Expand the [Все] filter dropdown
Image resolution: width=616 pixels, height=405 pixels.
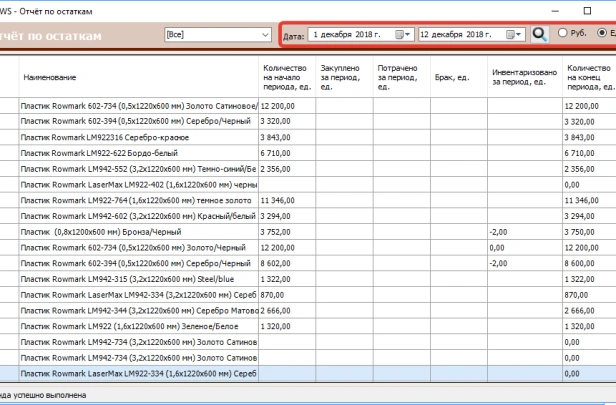click(265, 35)
